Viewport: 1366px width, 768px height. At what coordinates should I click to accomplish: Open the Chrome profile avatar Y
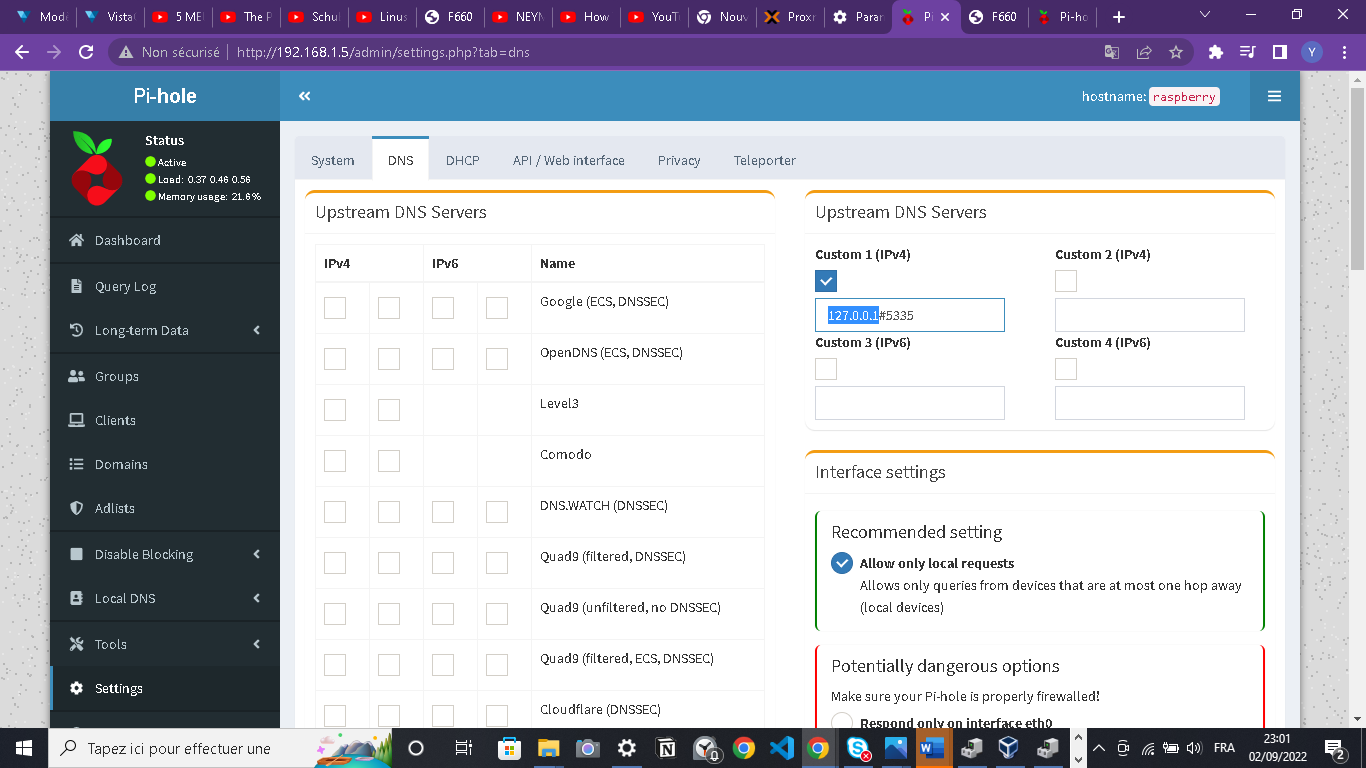(x=1311, y=52)
